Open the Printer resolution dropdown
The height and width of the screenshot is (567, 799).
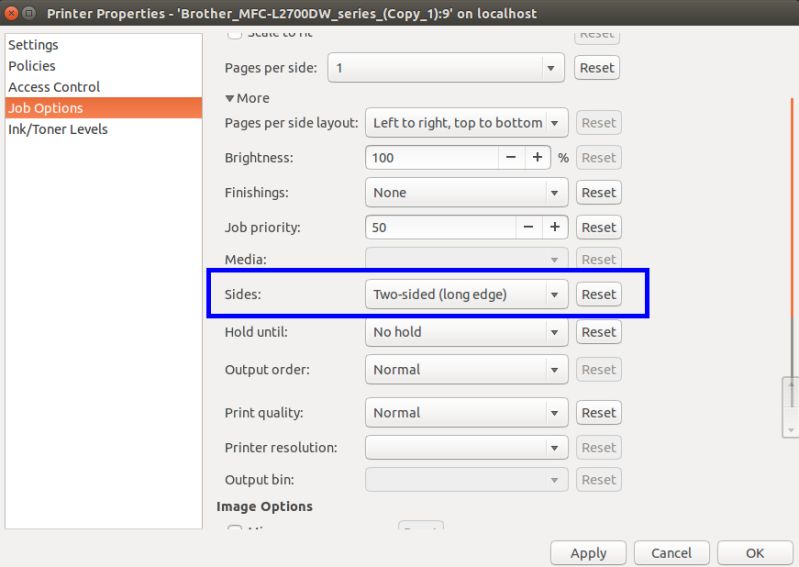pos(466,448)
